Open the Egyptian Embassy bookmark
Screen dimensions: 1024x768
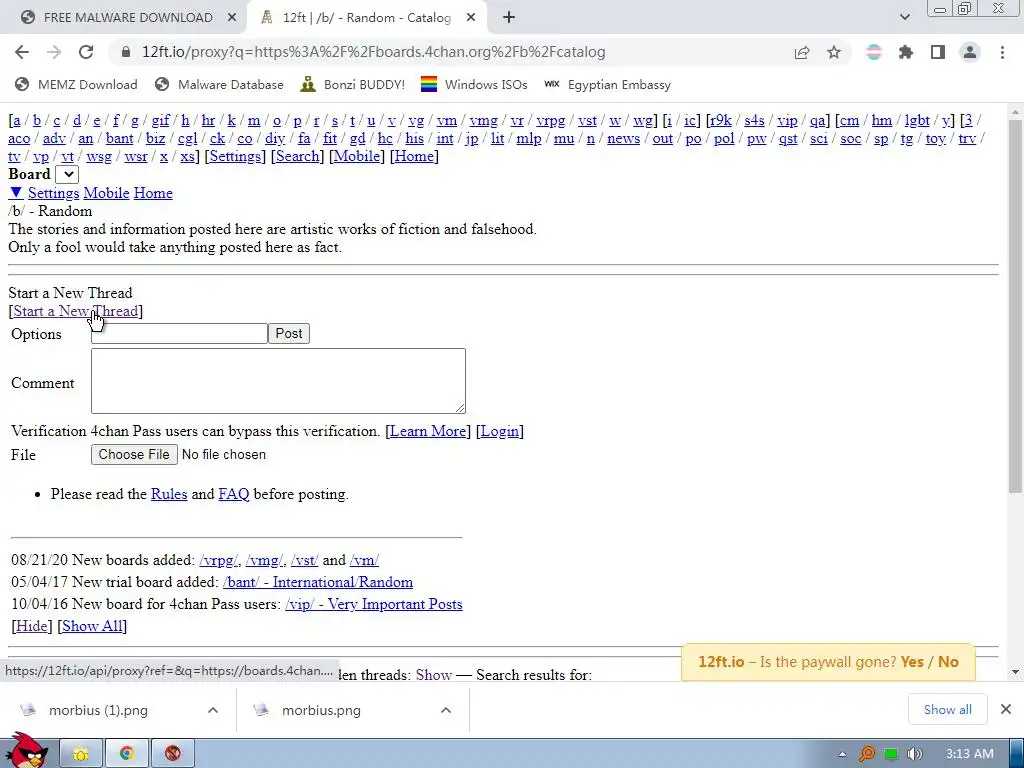(x=607, y=84)
